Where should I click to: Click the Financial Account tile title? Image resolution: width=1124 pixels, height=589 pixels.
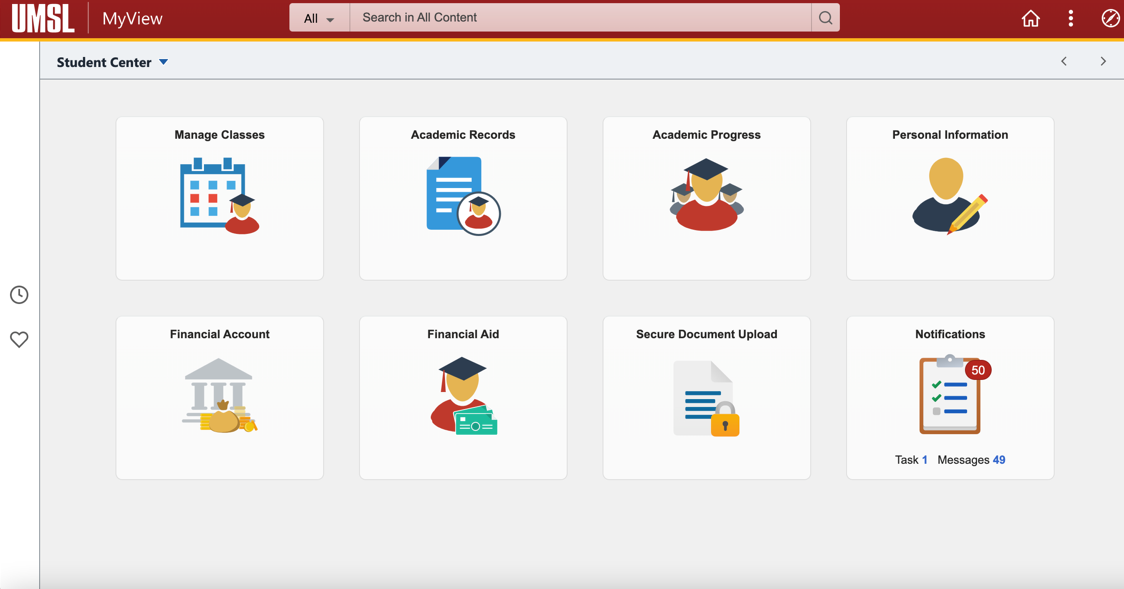click(219, 334)
